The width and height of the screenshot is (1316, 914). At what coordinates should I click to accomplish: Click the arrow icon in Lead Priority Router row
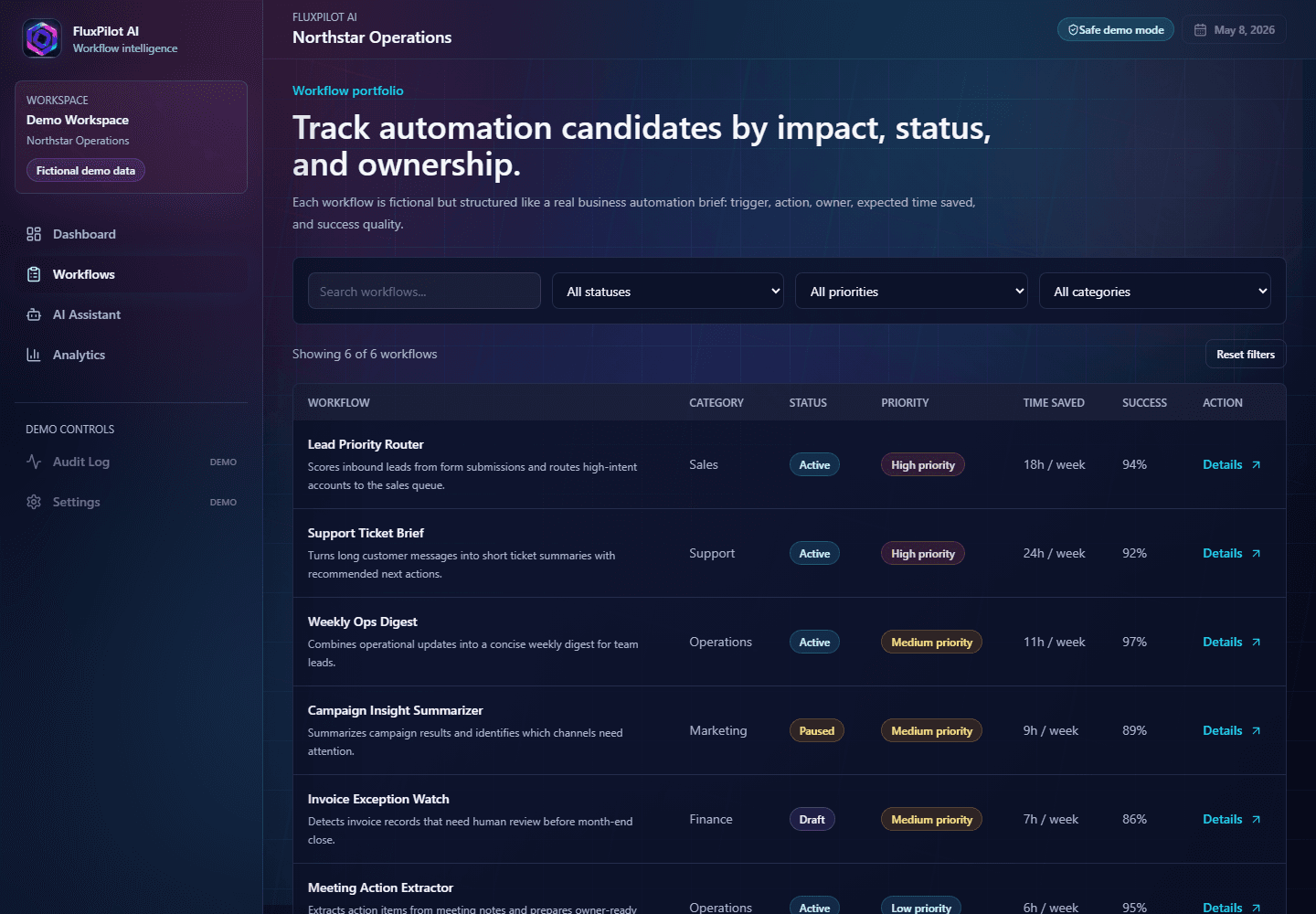[1256, 465]
